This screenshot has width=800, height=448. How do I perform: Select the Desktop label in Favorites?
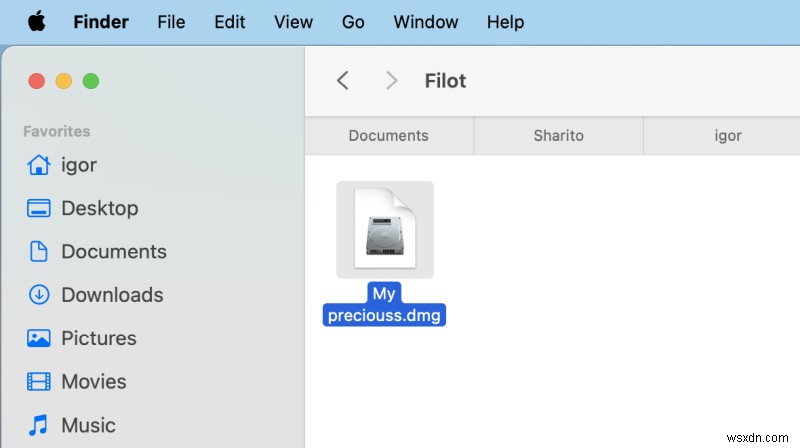(x=100, y=208)
